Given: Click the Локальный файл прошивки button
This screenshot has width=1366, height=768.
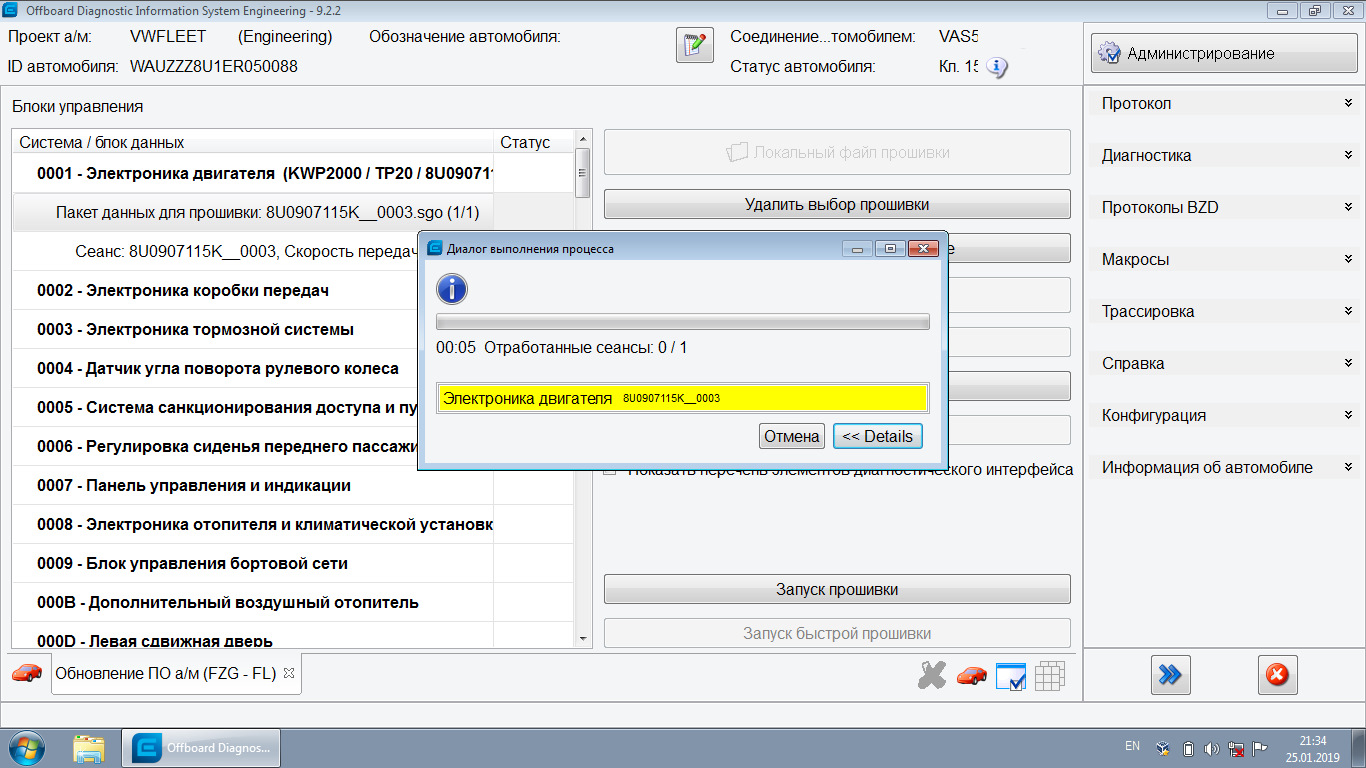Looking at the screenshot, I should (837, 153).
